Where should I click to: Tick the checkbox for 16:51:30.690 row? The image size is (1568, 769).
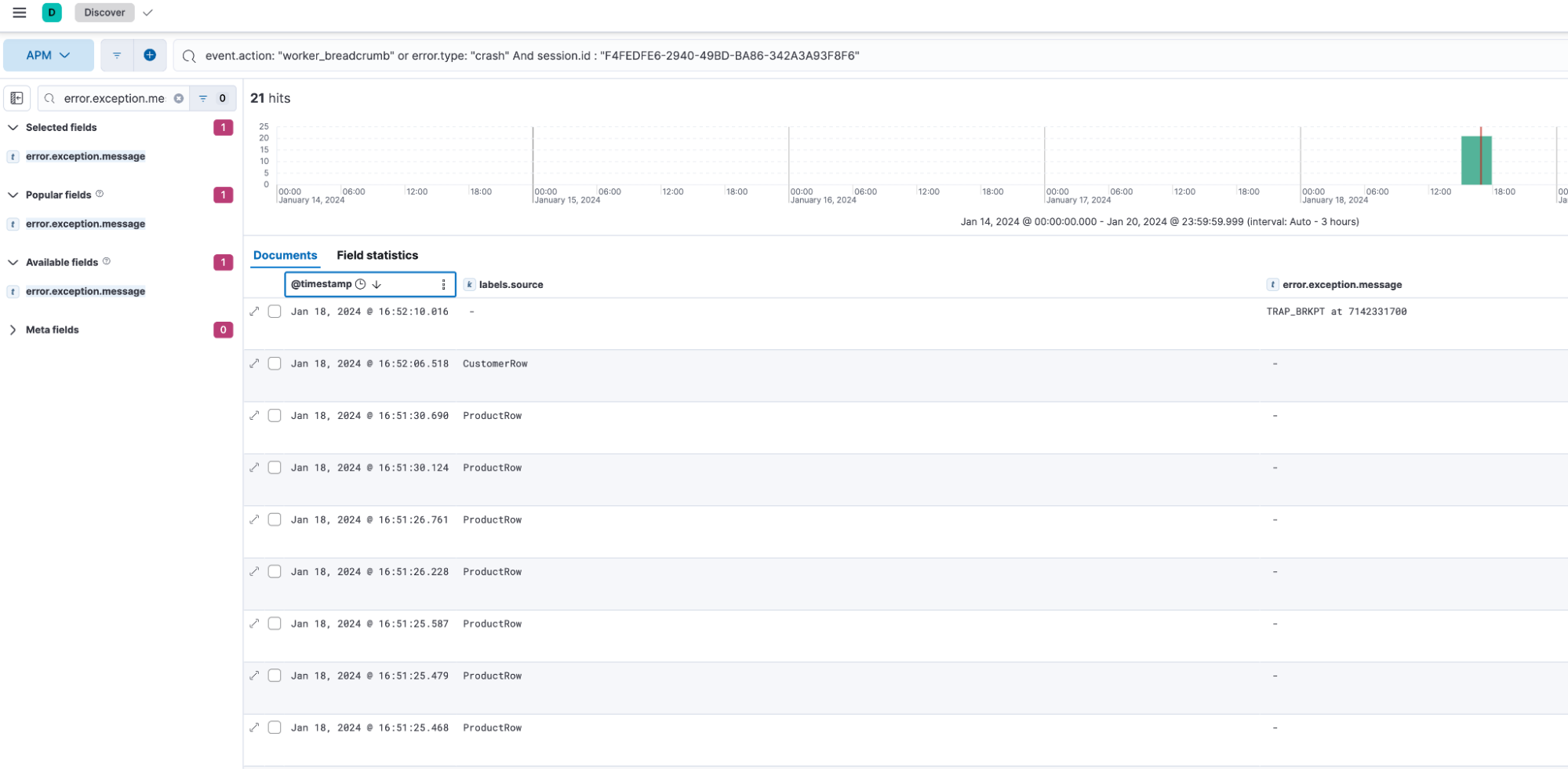point(275,415)
